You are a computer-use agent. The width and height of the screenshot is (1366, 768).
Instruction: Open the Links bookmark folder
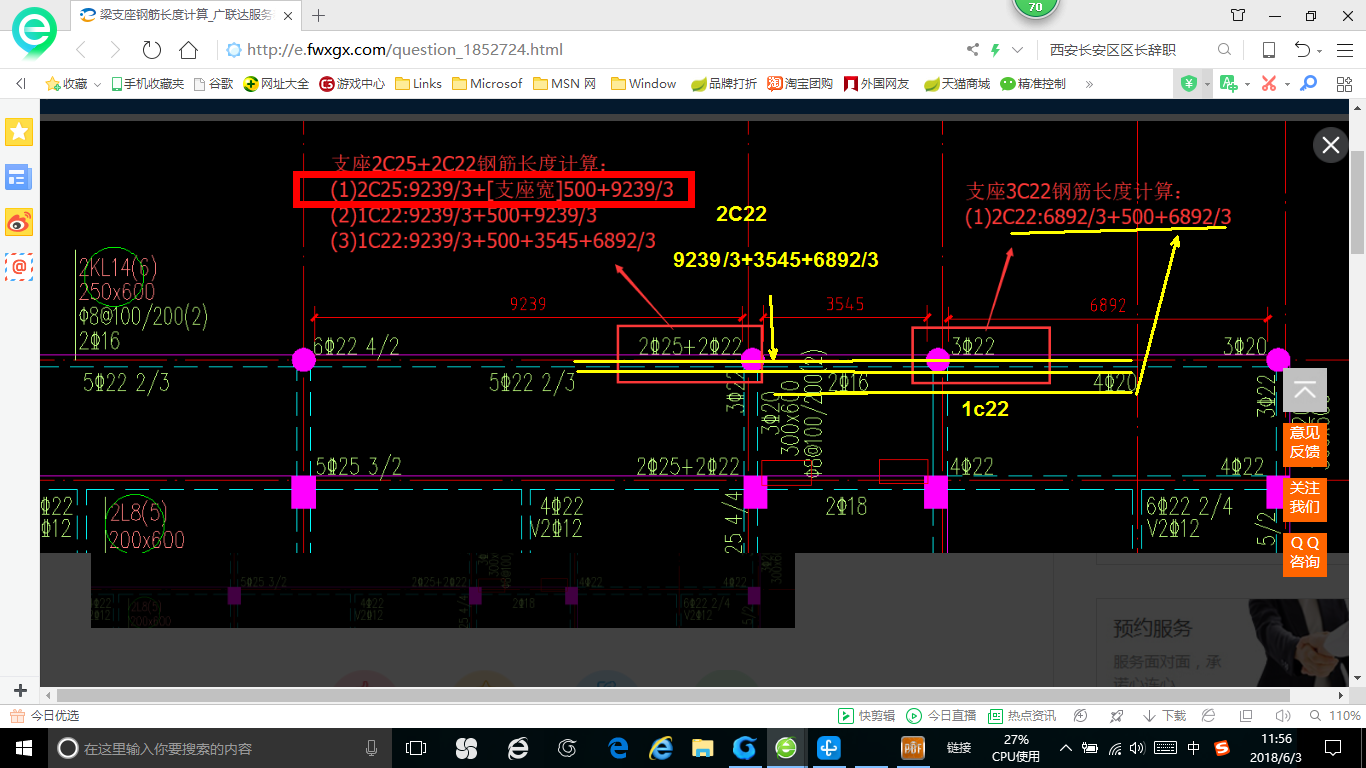418,84
